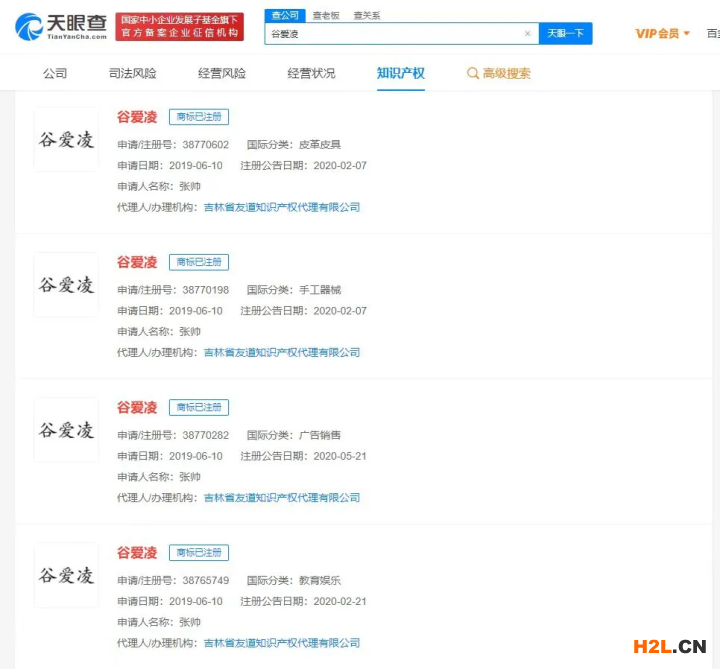Switch to the 查关系 search tab
Image resolution: width=720 pixels, height=669 pixels.
[367, 15]
